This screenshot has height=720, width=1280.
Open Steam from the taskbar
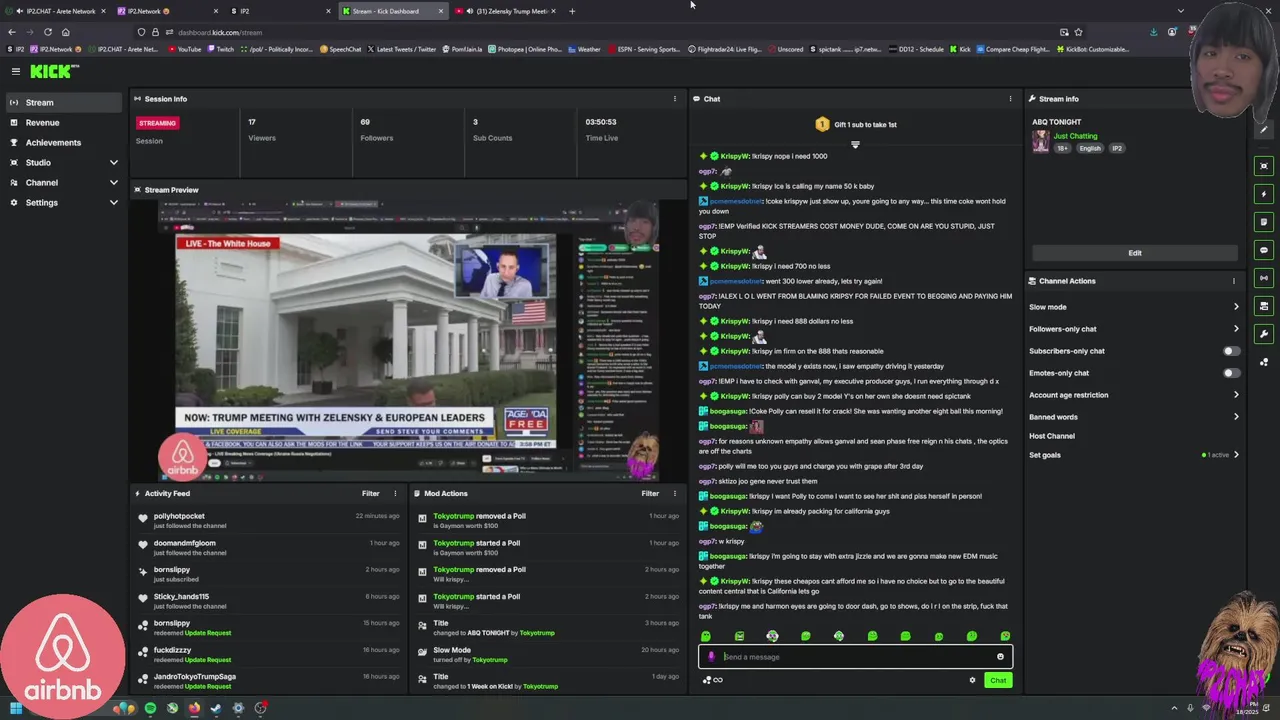click(x=216, y=708)
